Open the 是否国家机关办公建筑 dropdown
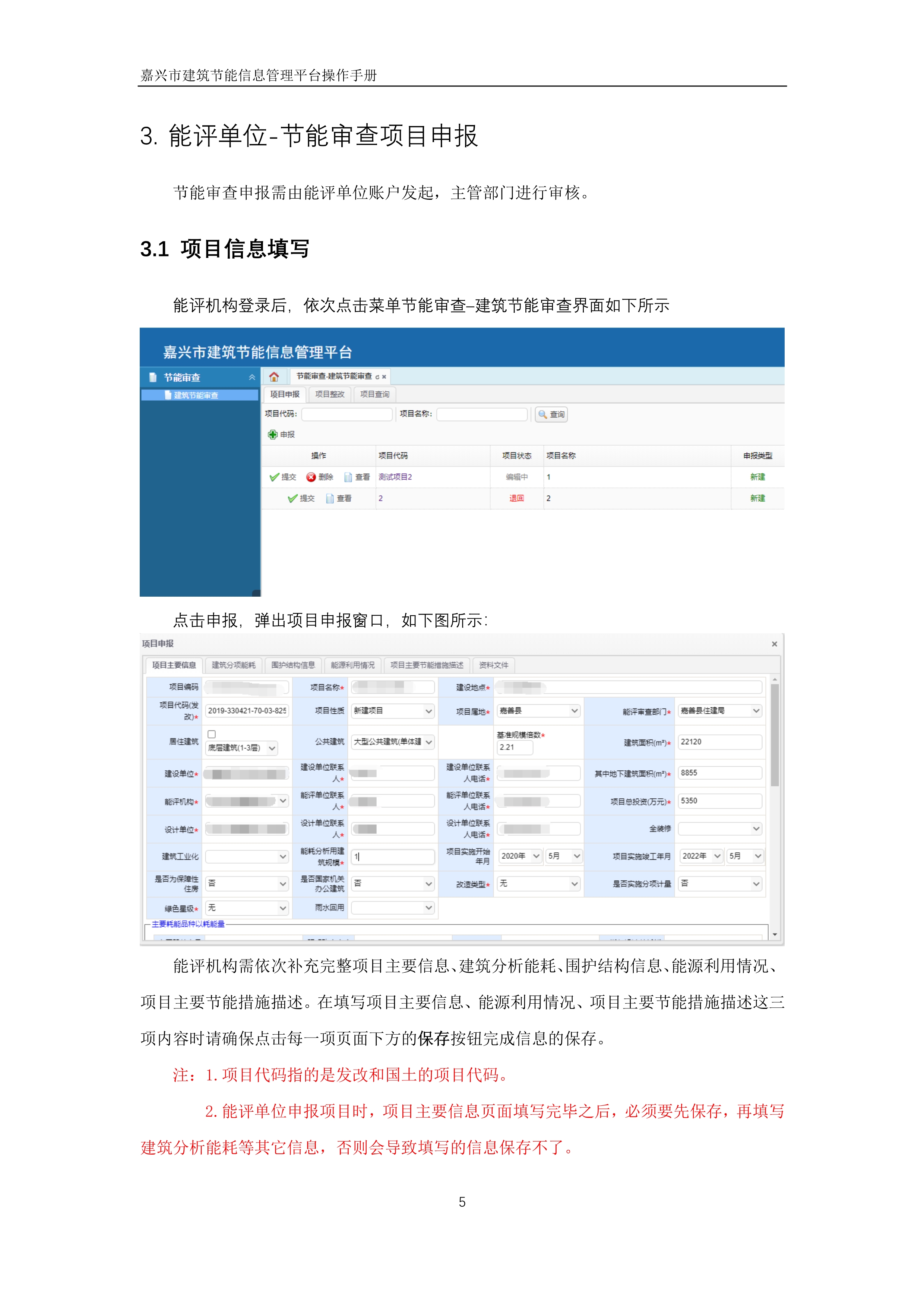Image resolution: width=924 pixels, height=1307 pixels. [x=393, y=884]
